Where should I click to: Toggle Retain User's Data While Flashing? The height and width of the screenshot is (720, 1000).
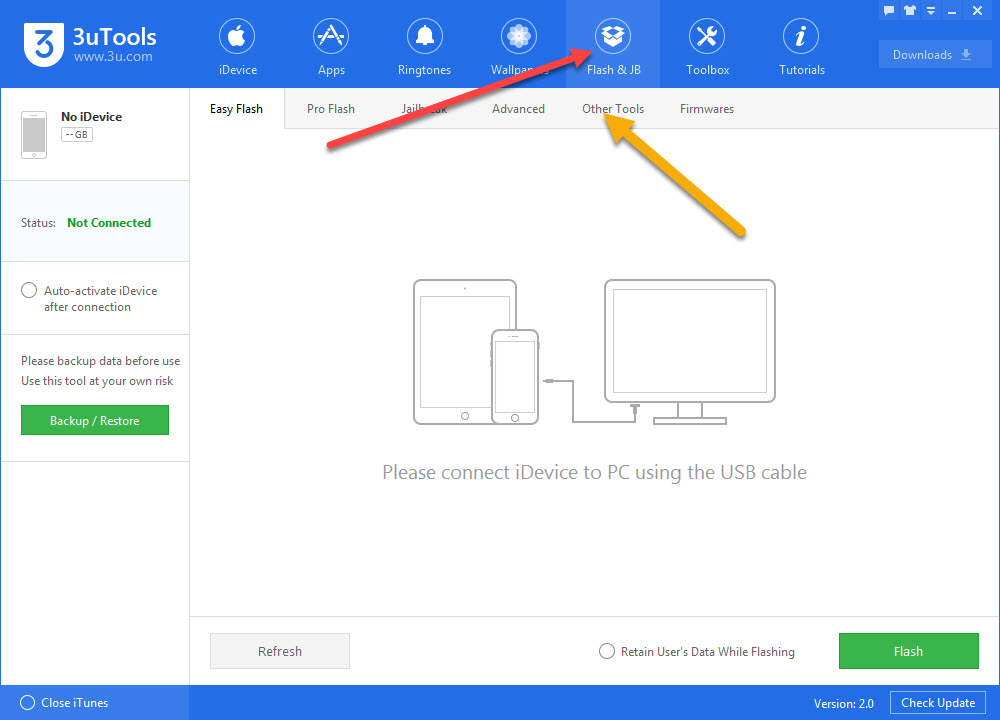tap(607, 651)
